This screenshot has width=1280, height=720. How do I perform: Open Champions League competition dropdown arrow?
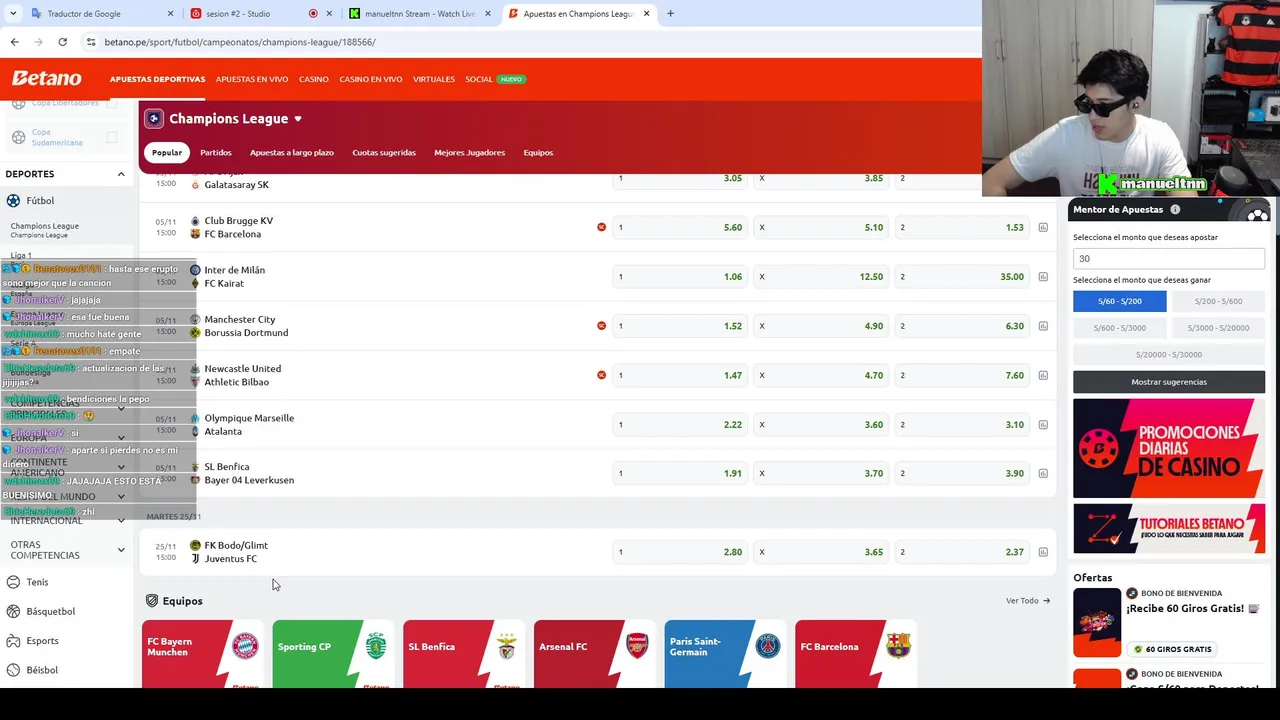coord(297,119)
